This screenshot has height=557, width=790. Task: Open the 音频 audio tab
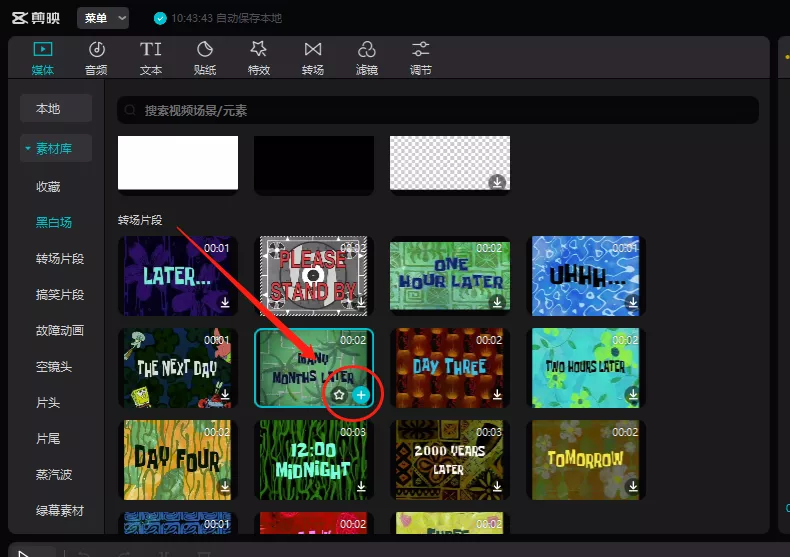point(96,58)
